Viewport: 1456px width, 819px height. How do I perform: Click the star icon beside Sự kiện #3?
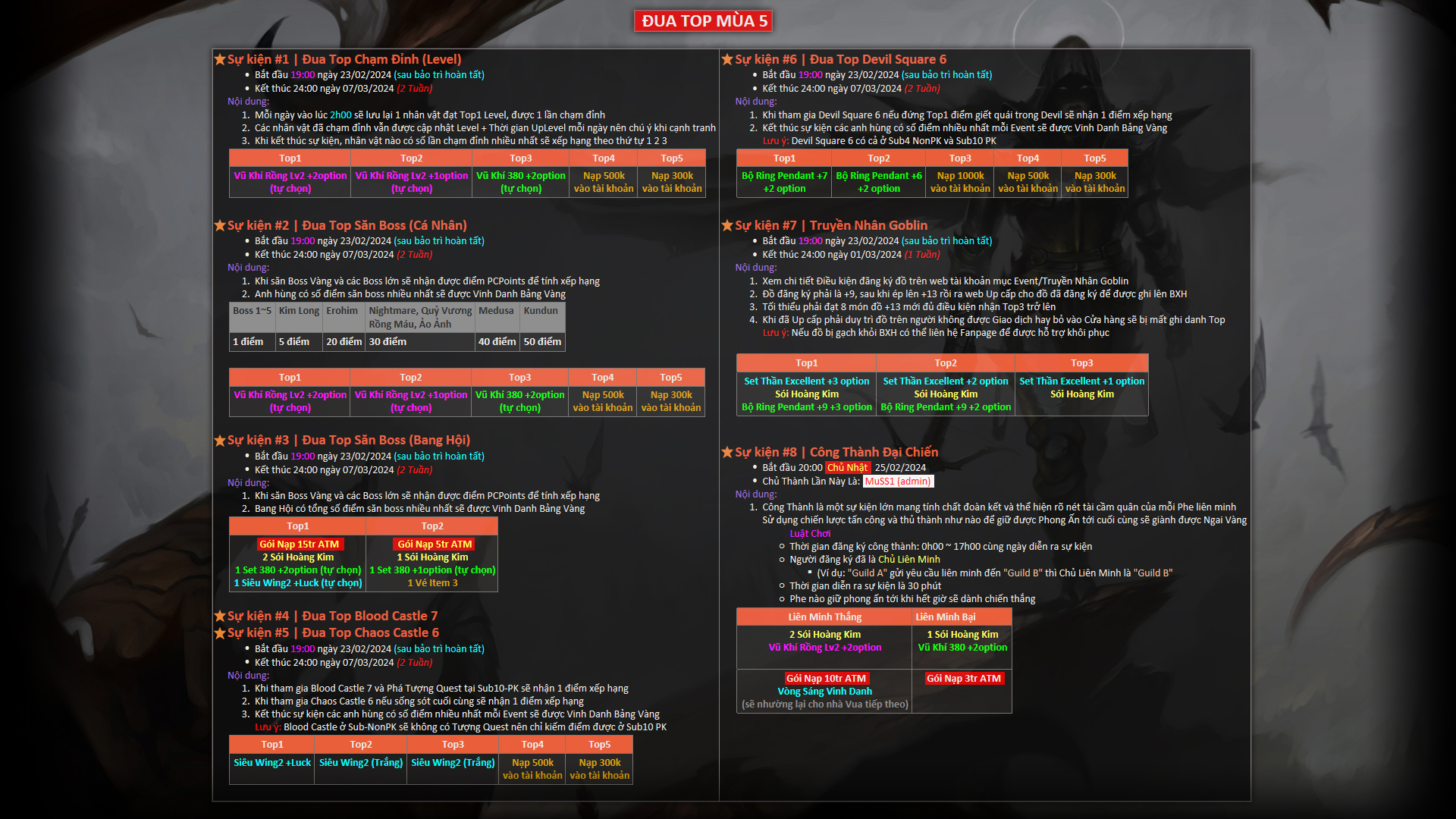tap(220, 440)
